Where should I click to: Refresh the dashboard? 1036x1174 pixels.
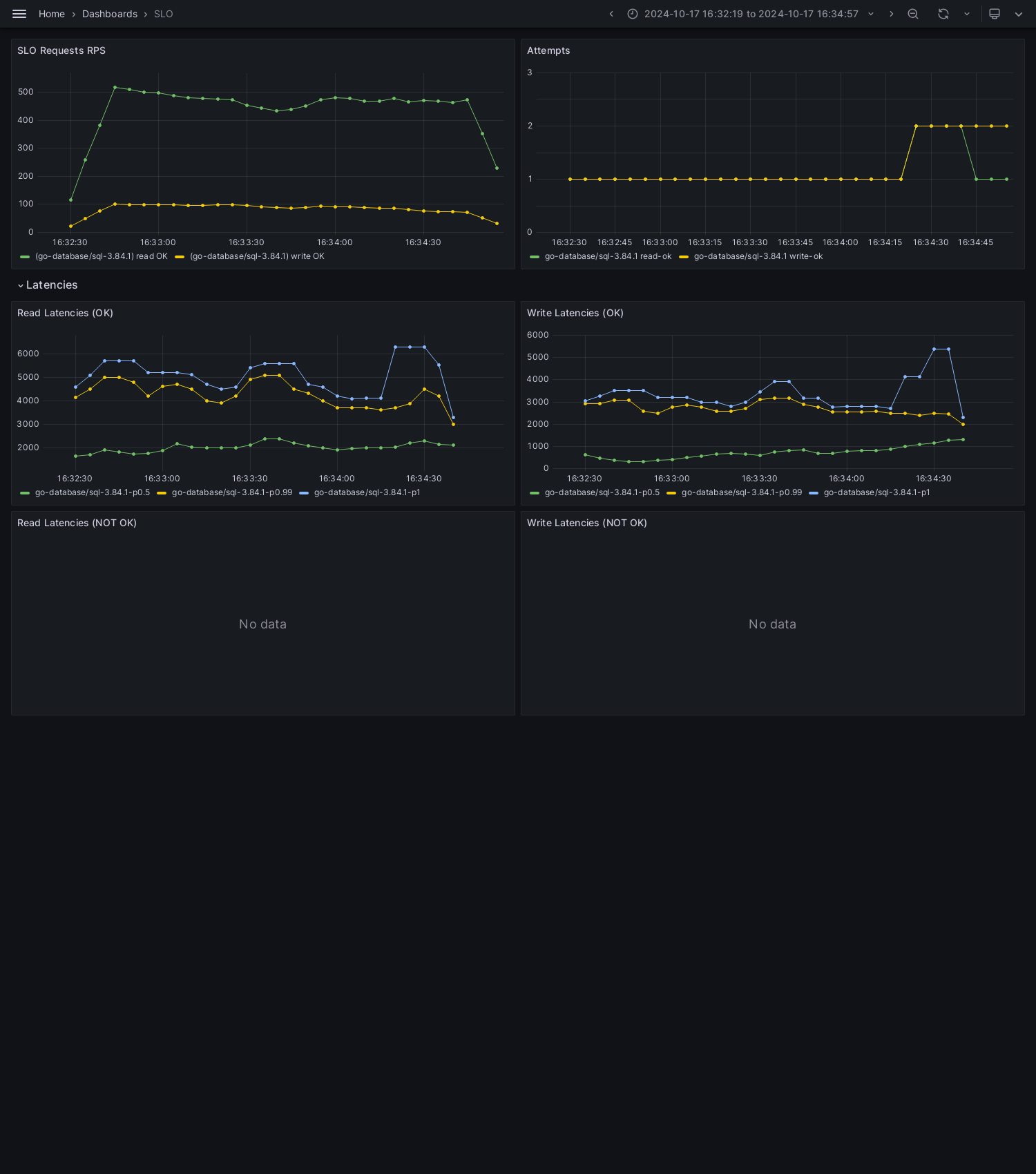point(943,14)
